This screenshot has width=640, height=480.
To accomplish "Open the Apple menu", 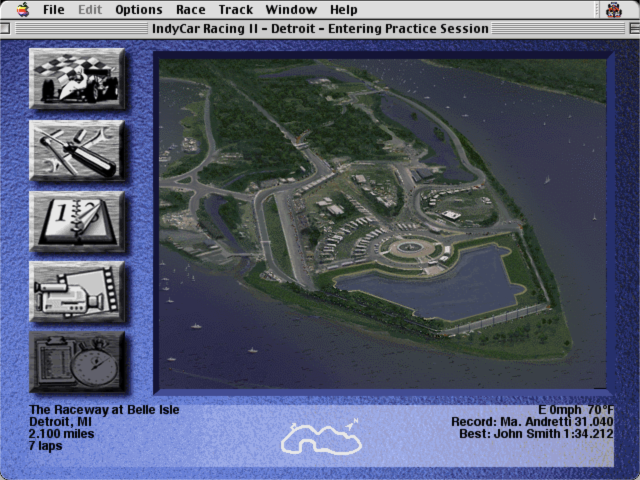I will coord(23,9).
